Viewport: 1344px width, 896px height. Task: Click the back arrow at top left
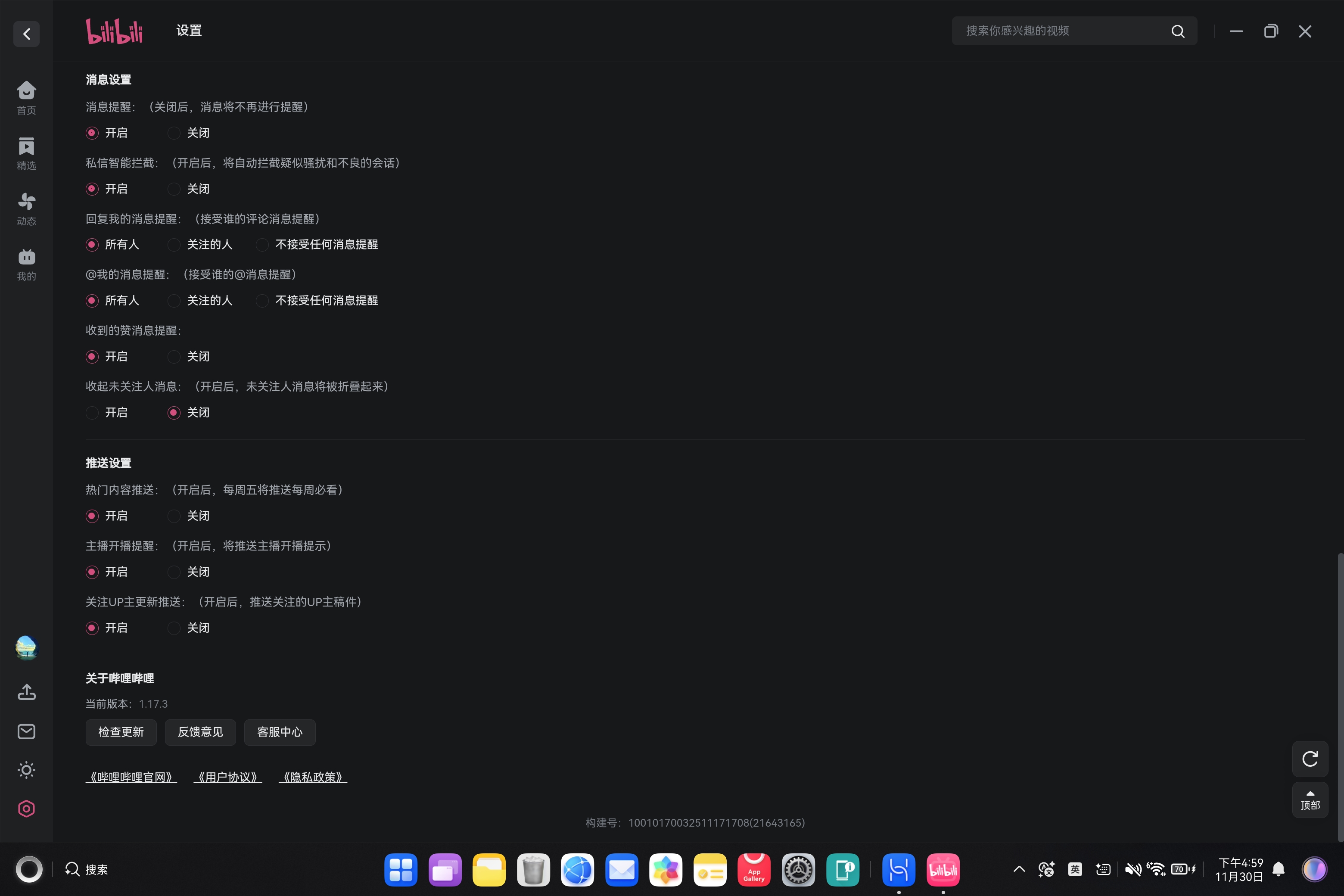[26, 34]
